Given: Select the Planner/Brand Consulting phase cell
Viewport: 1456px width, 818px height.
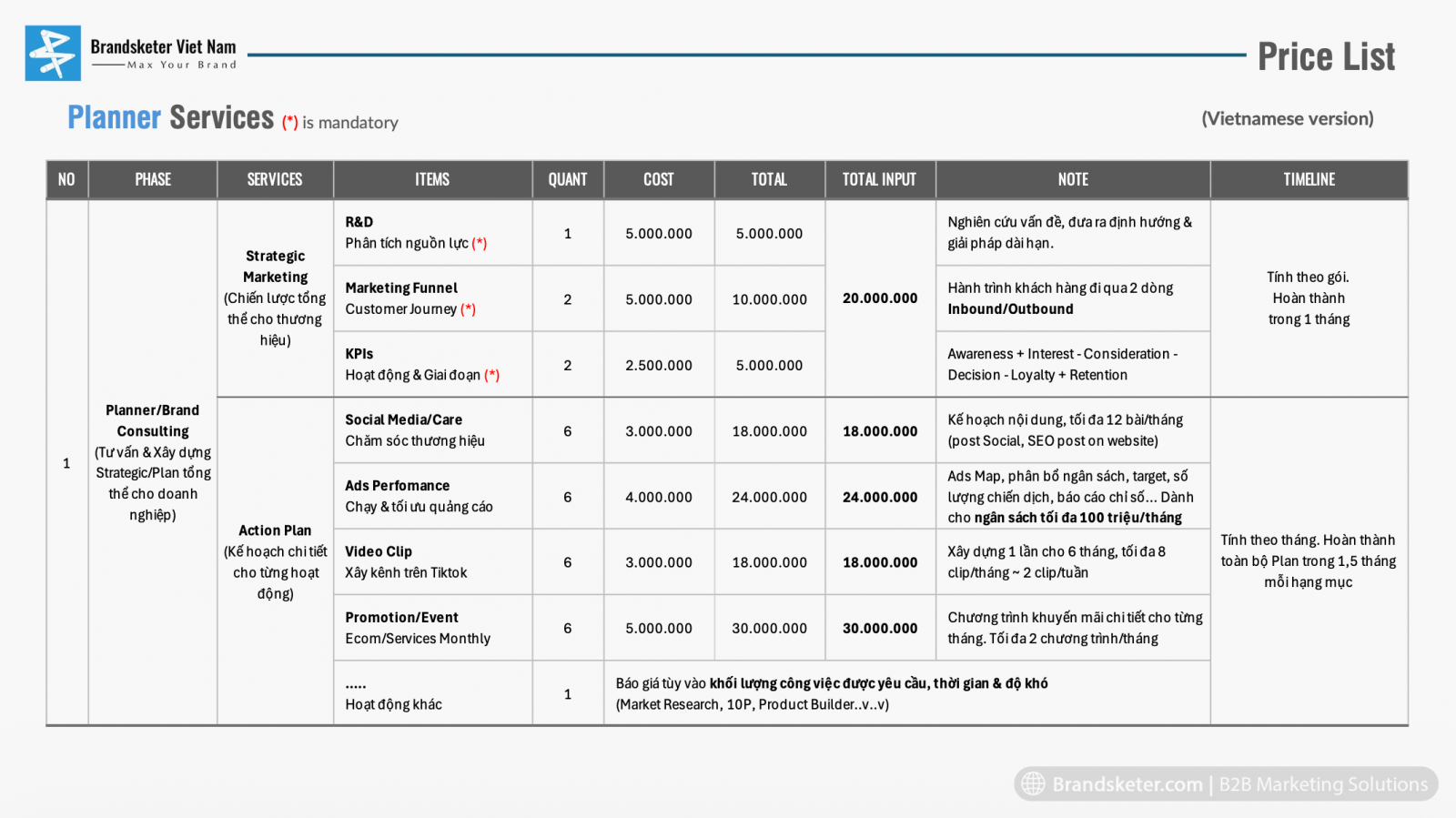Looking at the screenshot, I should click(153, 462).
